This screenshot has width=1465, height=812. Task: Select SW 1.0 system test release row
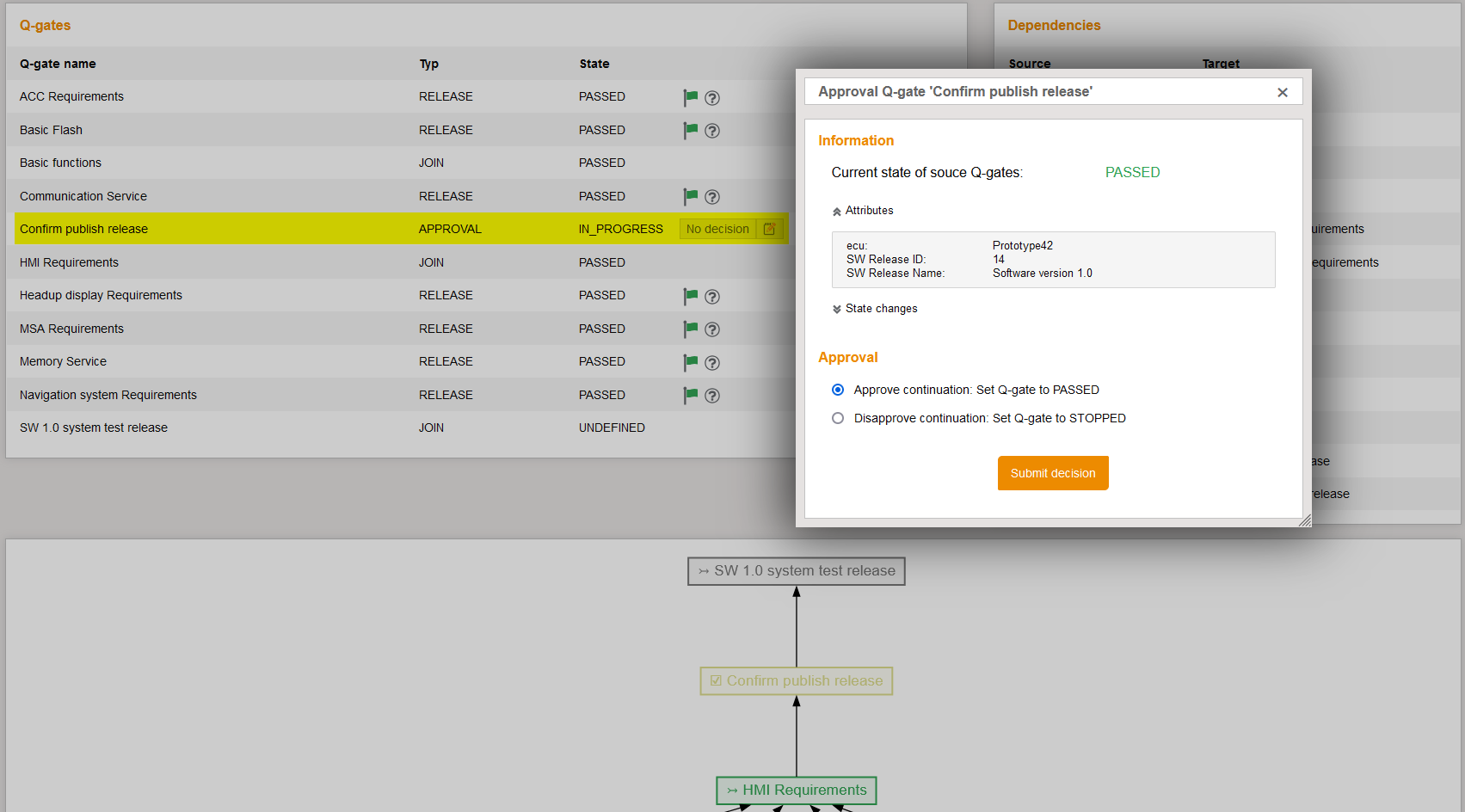tap(94, 428)
